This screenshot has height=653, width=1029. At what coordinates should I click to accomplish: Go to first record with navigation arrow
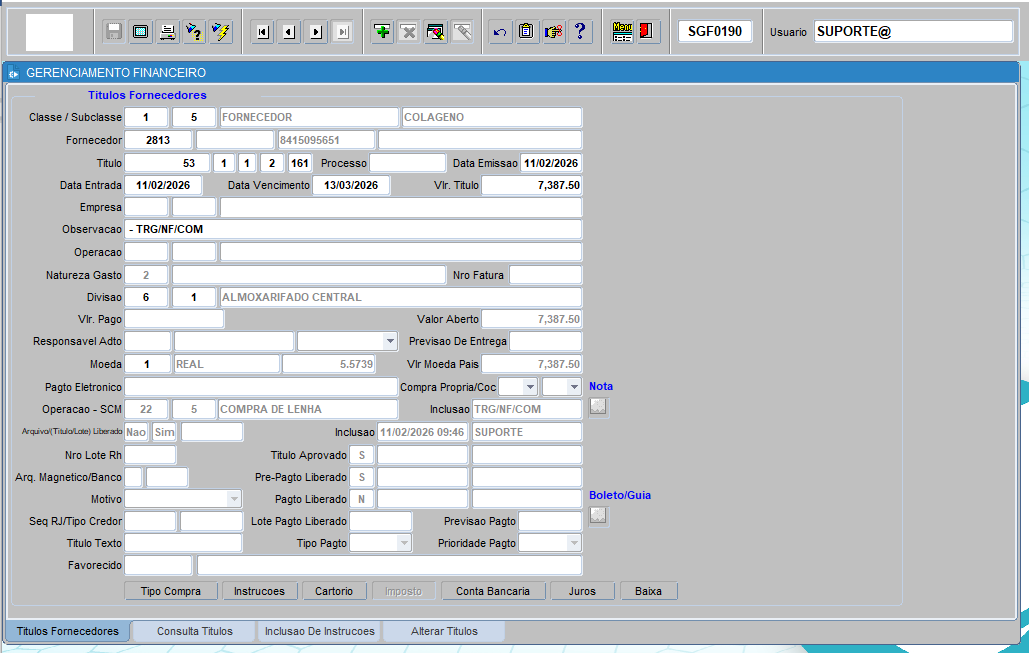coord(262,32)
